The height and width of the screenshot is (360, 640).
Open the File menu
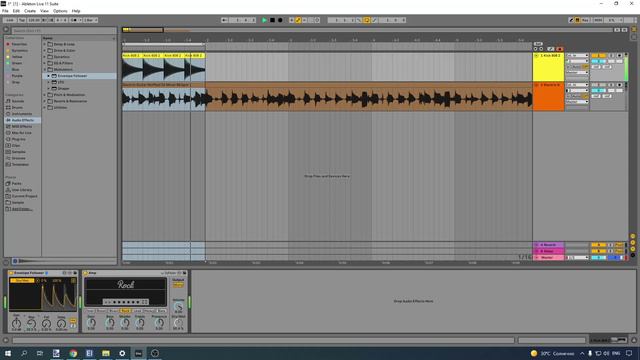point(5,11)
